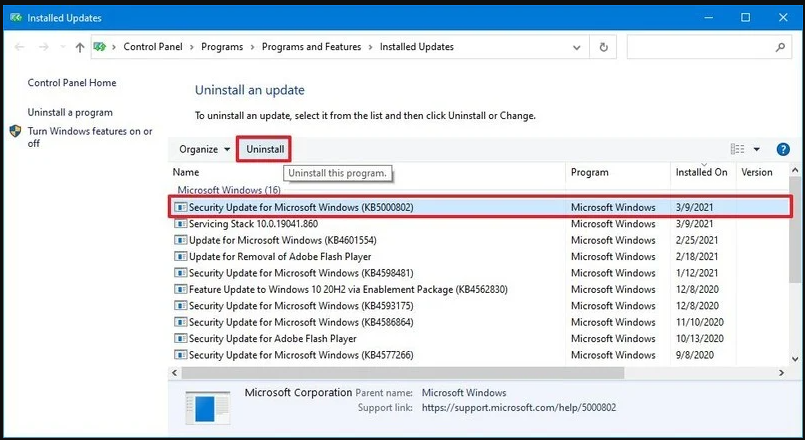
Task: Select Servicing Stack 10.0.19041.860 row
Action: tap(479, 224)
